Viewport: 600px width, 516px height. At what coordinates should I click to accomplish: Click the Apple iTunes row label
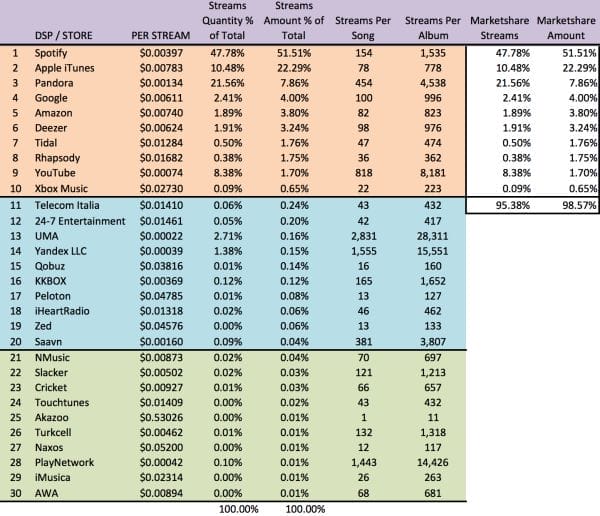(x=62, y=67)
